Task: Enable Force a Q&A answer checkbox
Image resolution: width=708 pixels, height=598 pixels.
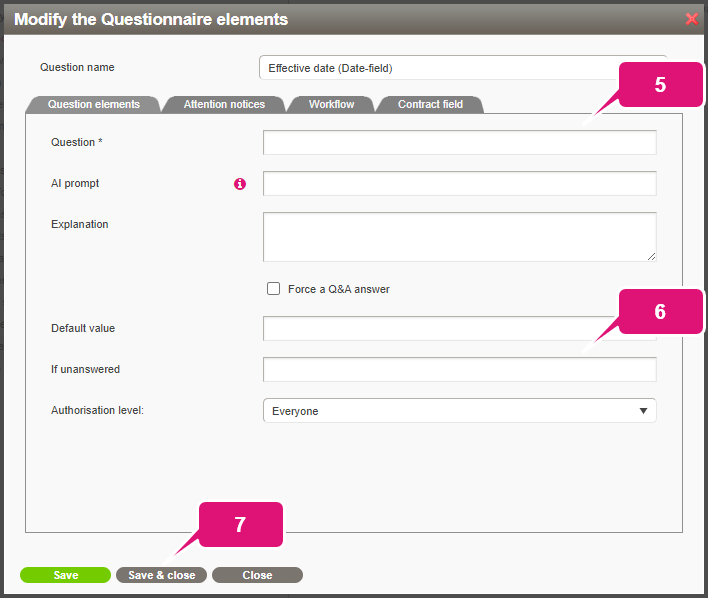Action: point(273,289)
